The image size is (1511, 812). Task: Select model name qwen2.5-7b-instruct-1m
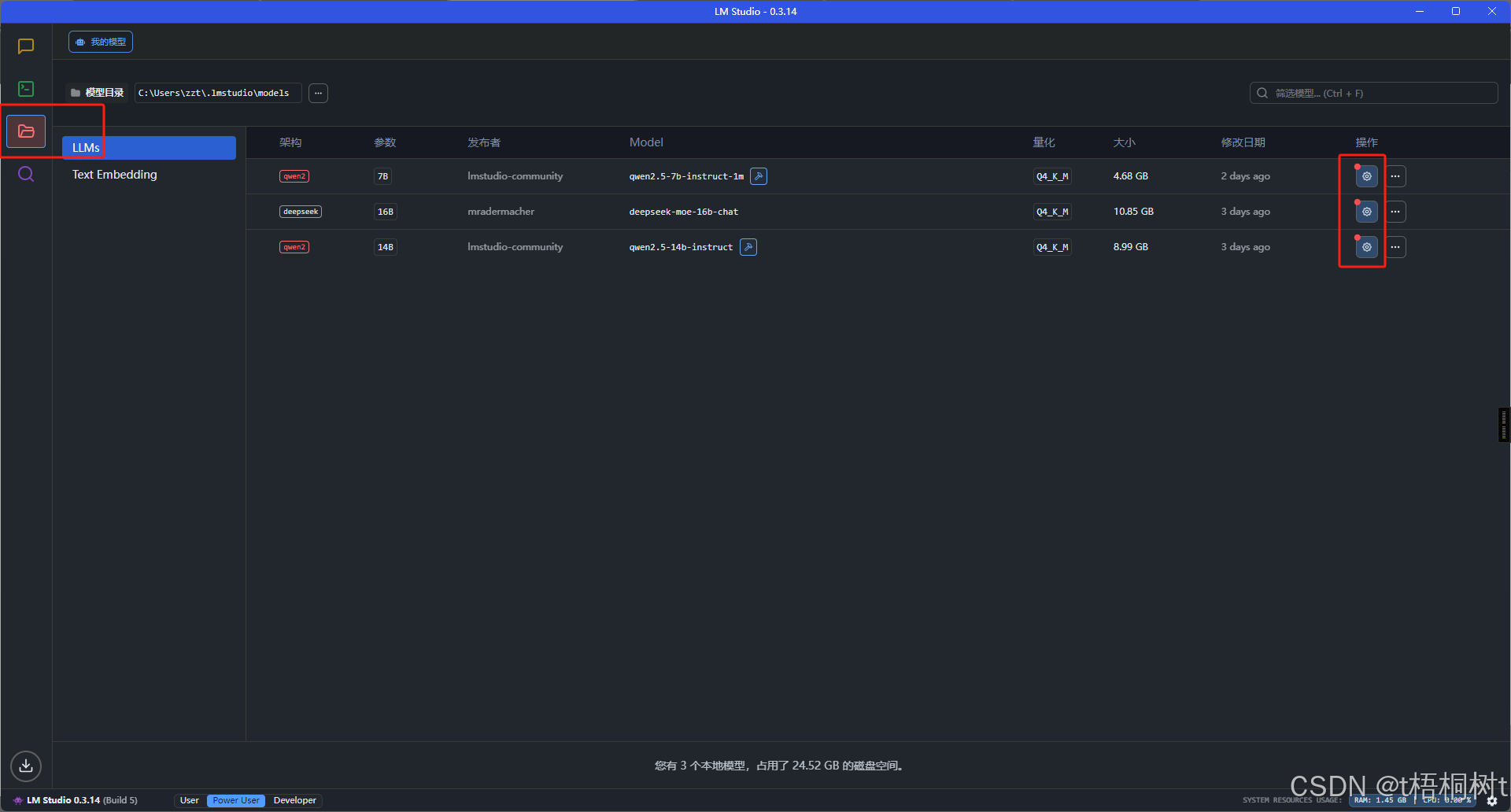pos(686,176)
